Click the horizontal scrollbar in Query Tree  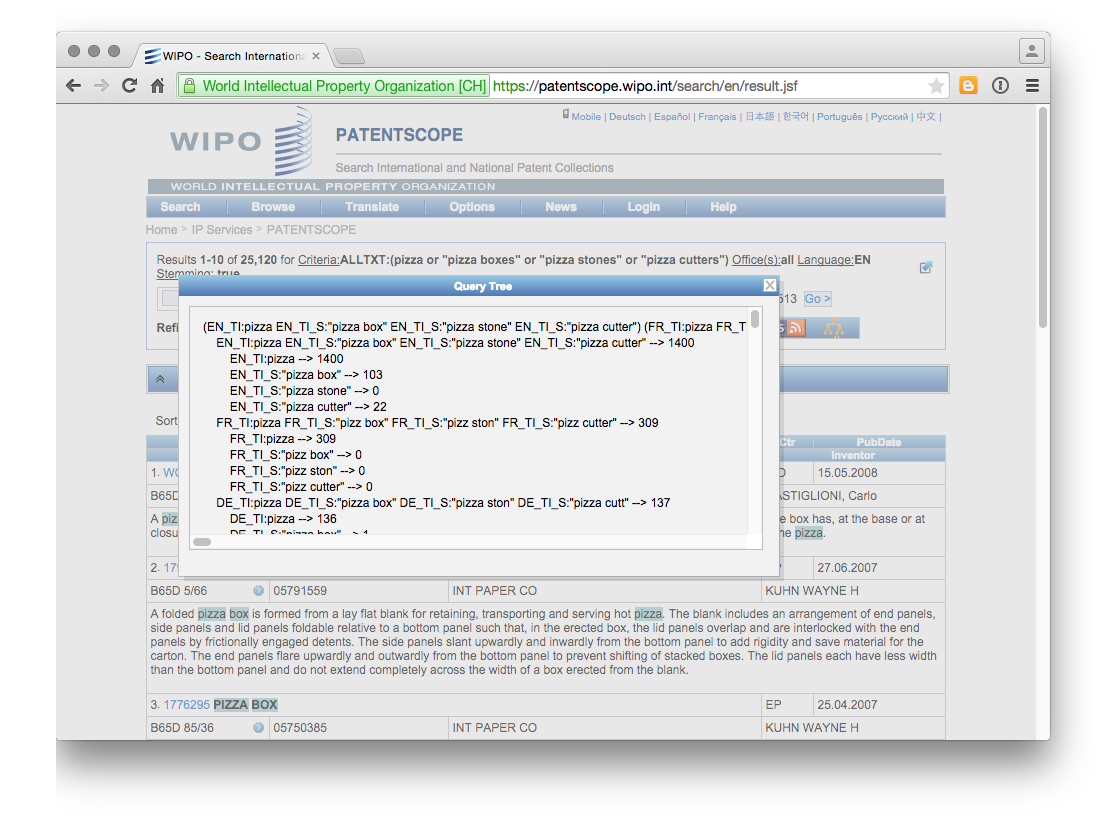(x=202, y=541)
